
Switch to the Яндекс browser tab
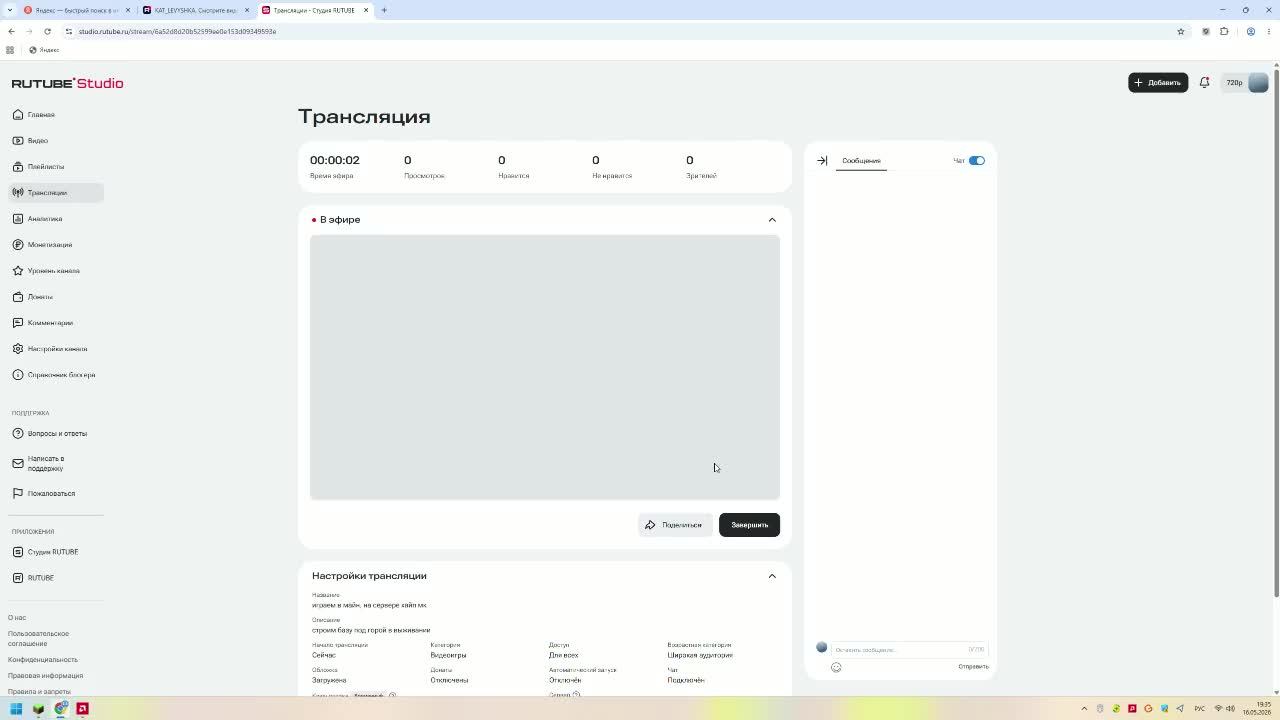point(75,10)
